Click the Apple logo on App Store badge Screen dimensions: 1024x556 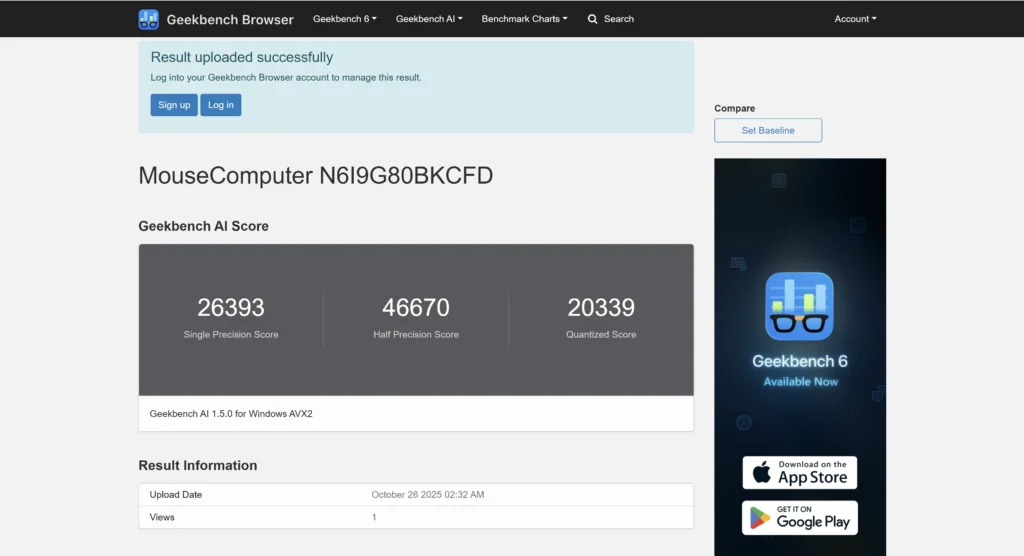[761, 472]
